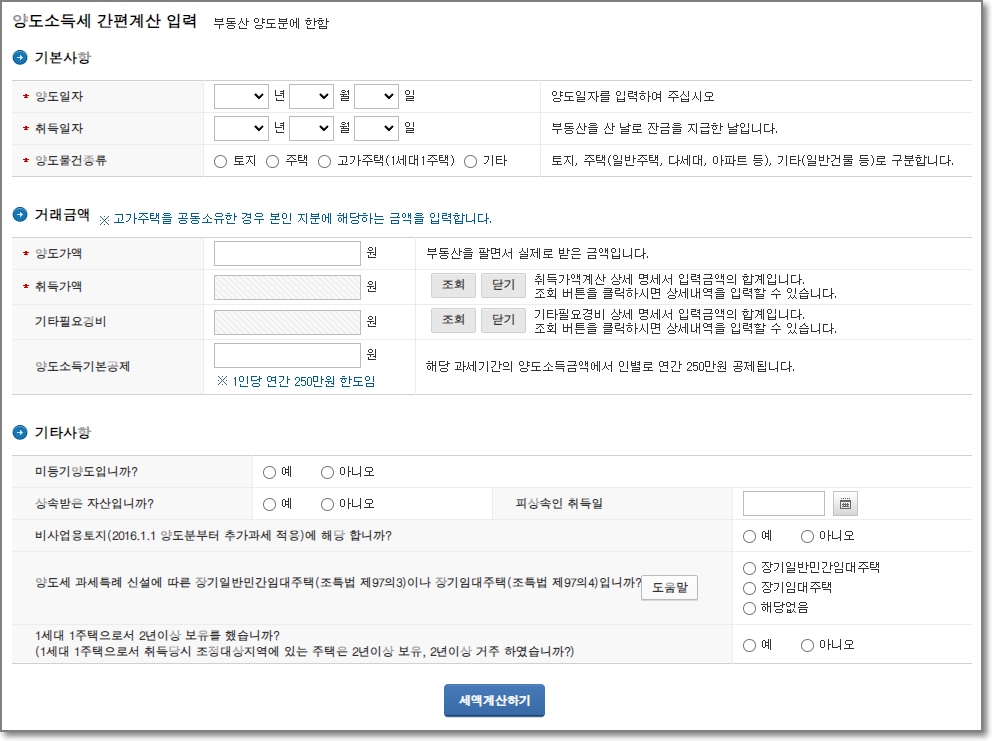The width and height of the screenshot is (992, 741).
Task: Click '부동산을 산 날로 잔금을 지급한 날입니다.' text
Action: (x=664, y=128)
